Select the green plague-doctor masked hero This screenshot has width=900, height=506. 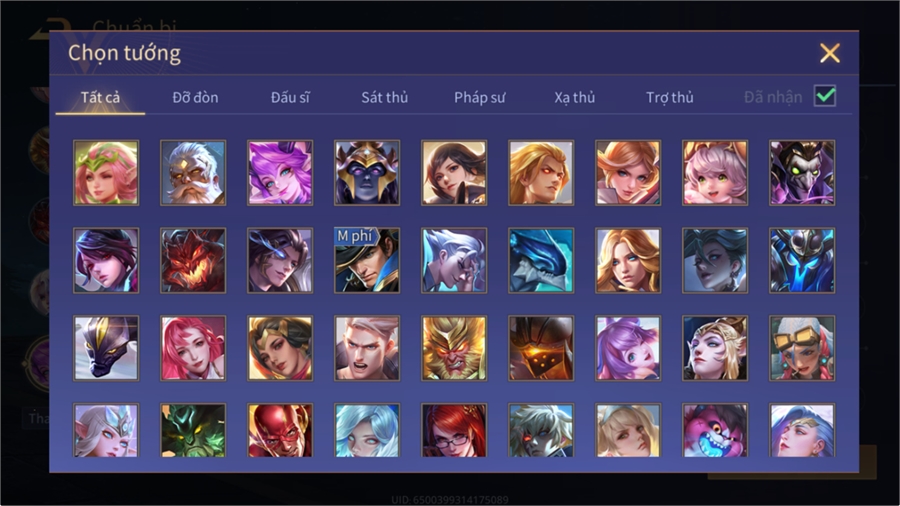click(x=802, y=173)
